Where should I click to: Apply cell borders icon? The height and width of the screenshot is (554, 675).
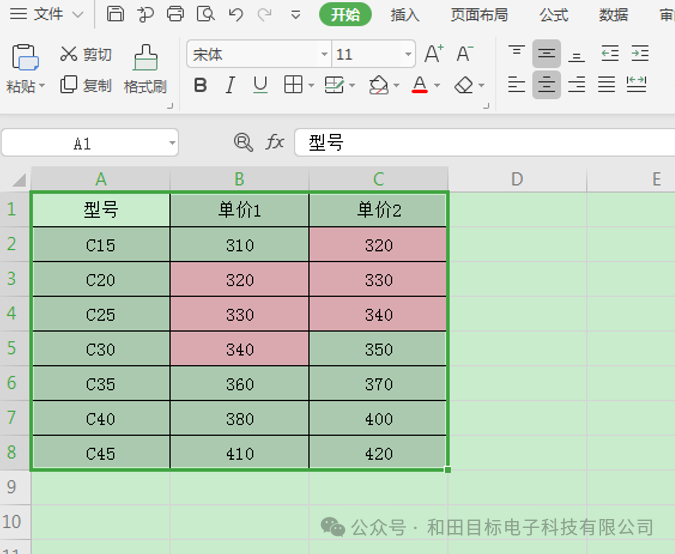tap(293, 85)
